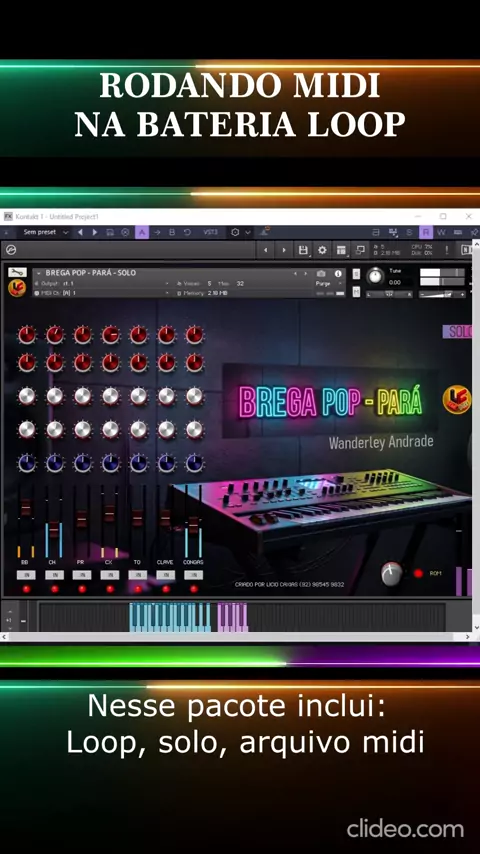This screenshot has height=854, width=480.
Task: Toggle the BB channel red LED
Action: coord(26,589)
